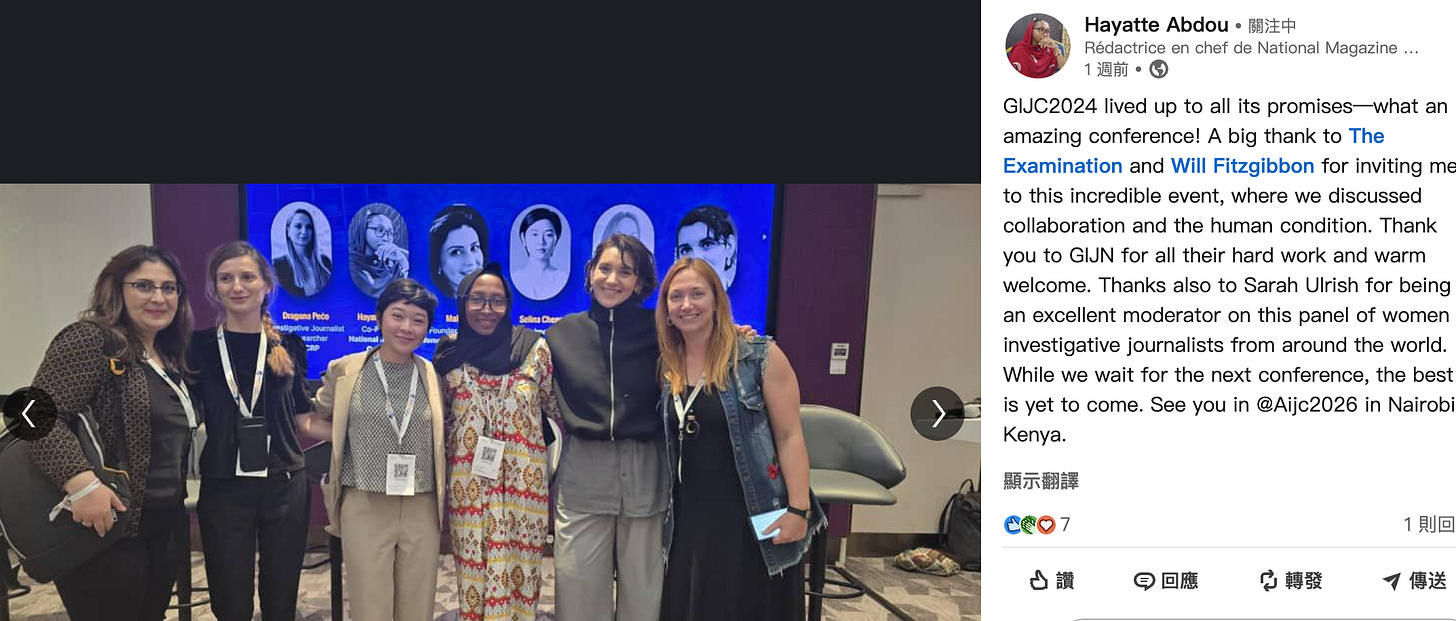Like the post with 讚 button
This screenshot has height=621, width=1456.
[x=1051, y=580]
